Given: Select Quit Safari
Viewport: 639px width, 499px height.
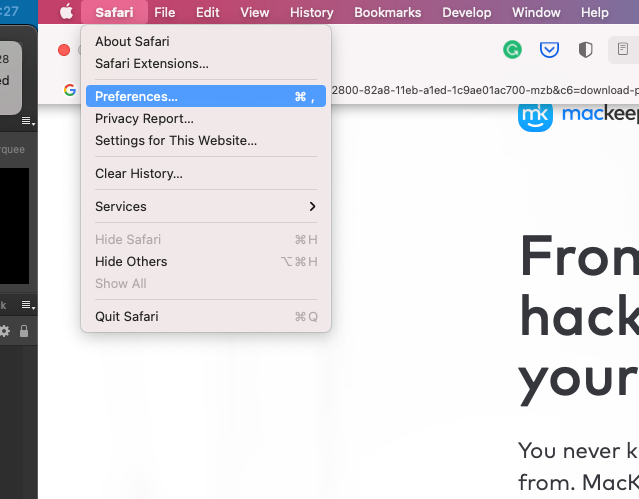Looking at the screenshot, I should tap(206, 317).
